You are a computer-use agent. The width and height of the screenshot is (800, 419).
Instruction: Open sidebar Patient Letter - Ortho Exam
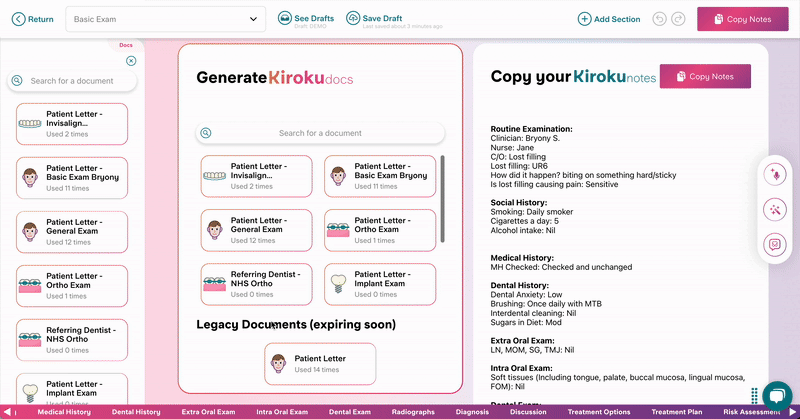click(x=72, y=286)
